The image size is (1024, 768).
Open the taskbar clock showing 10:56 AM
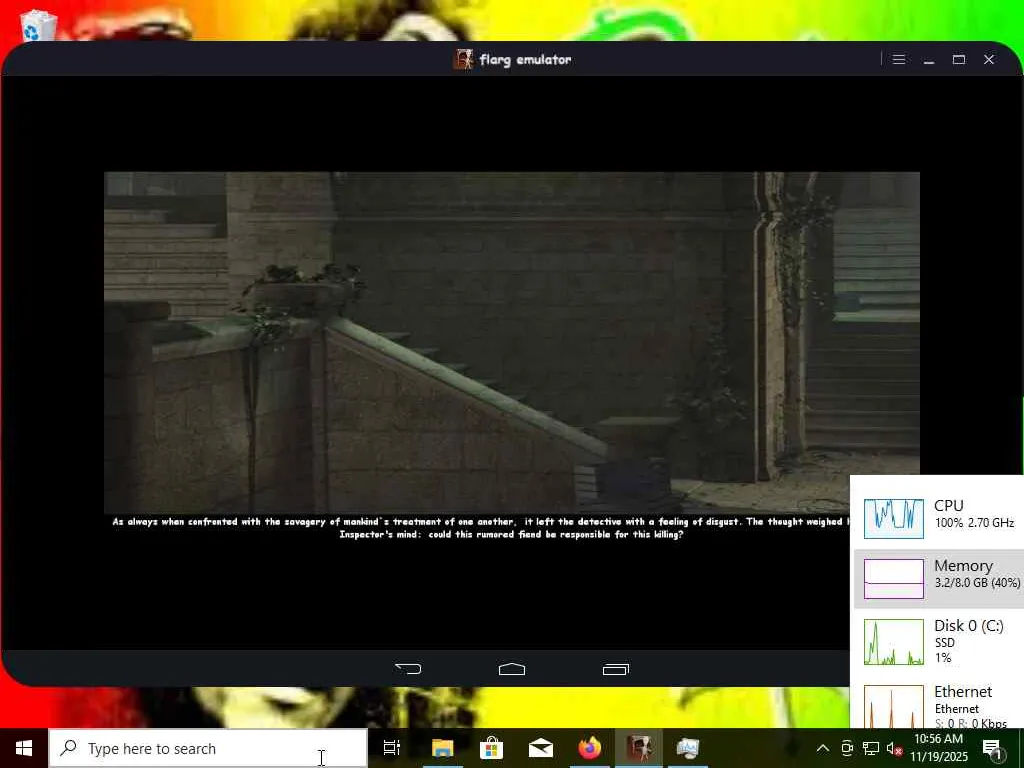[938, 748]
